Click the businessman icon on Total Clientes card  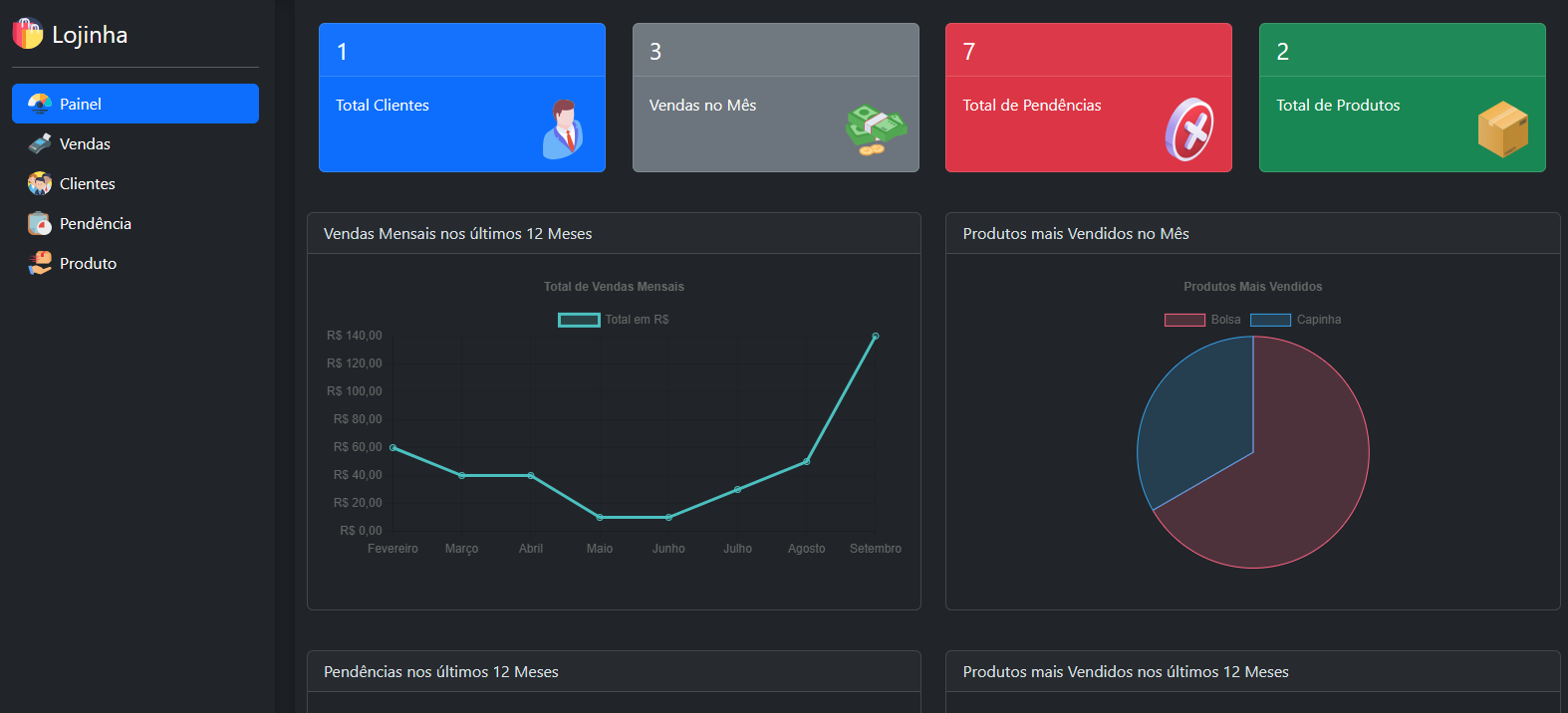coord(563,129)
